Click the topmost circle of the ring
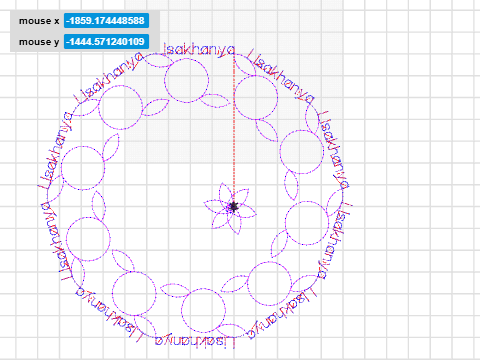Screen dimensions: 480x360 coord(187,80)
